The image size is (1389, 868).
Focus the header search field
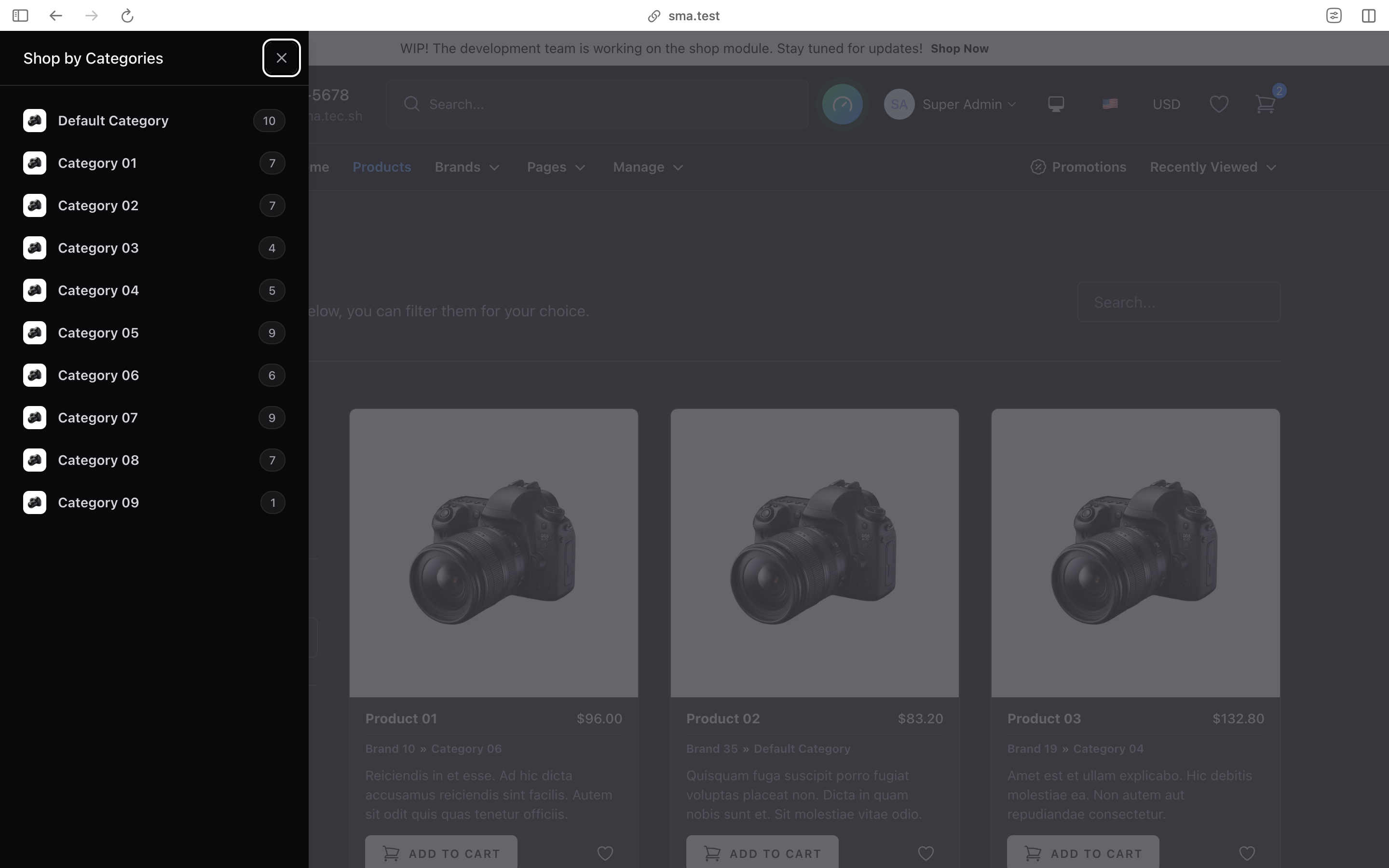[x=597, y=104]
